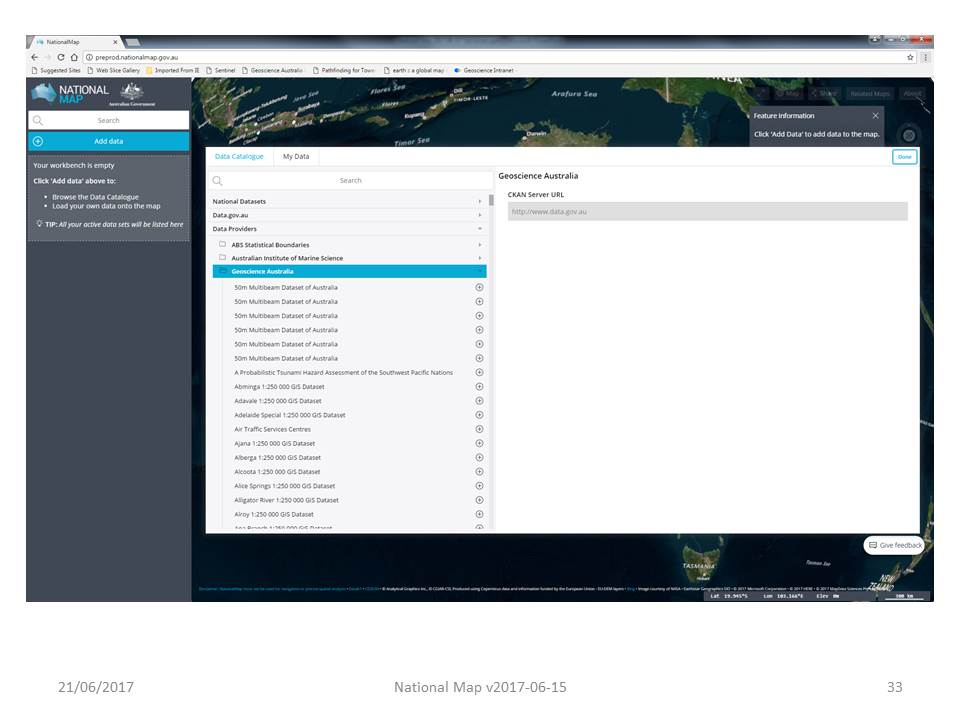Collapse the Data Providers group
Image resolution: width=960 pixels, height=720 pixels.
click(479, 228)
